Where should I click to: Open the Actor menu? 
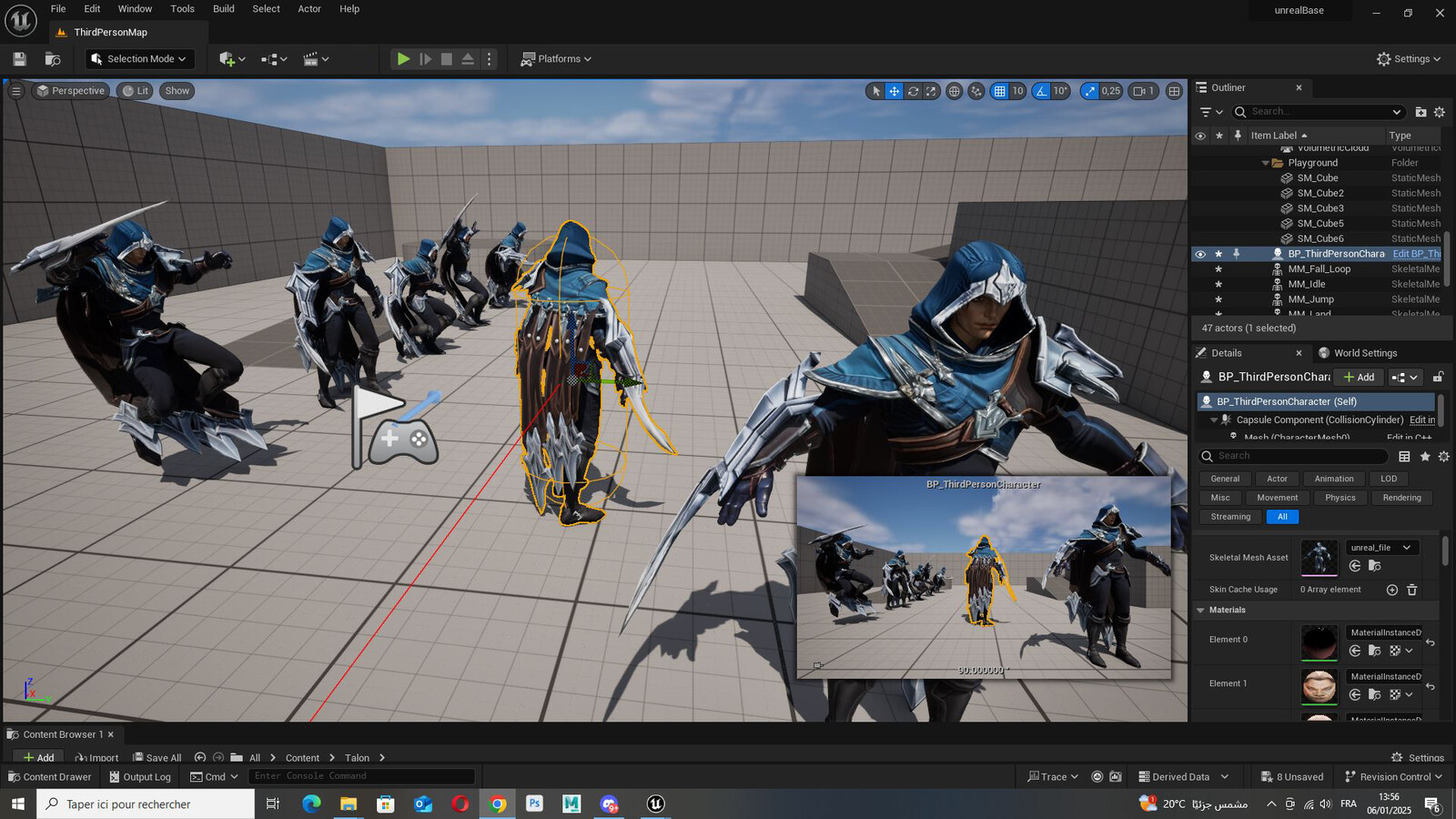pos(309,9)
